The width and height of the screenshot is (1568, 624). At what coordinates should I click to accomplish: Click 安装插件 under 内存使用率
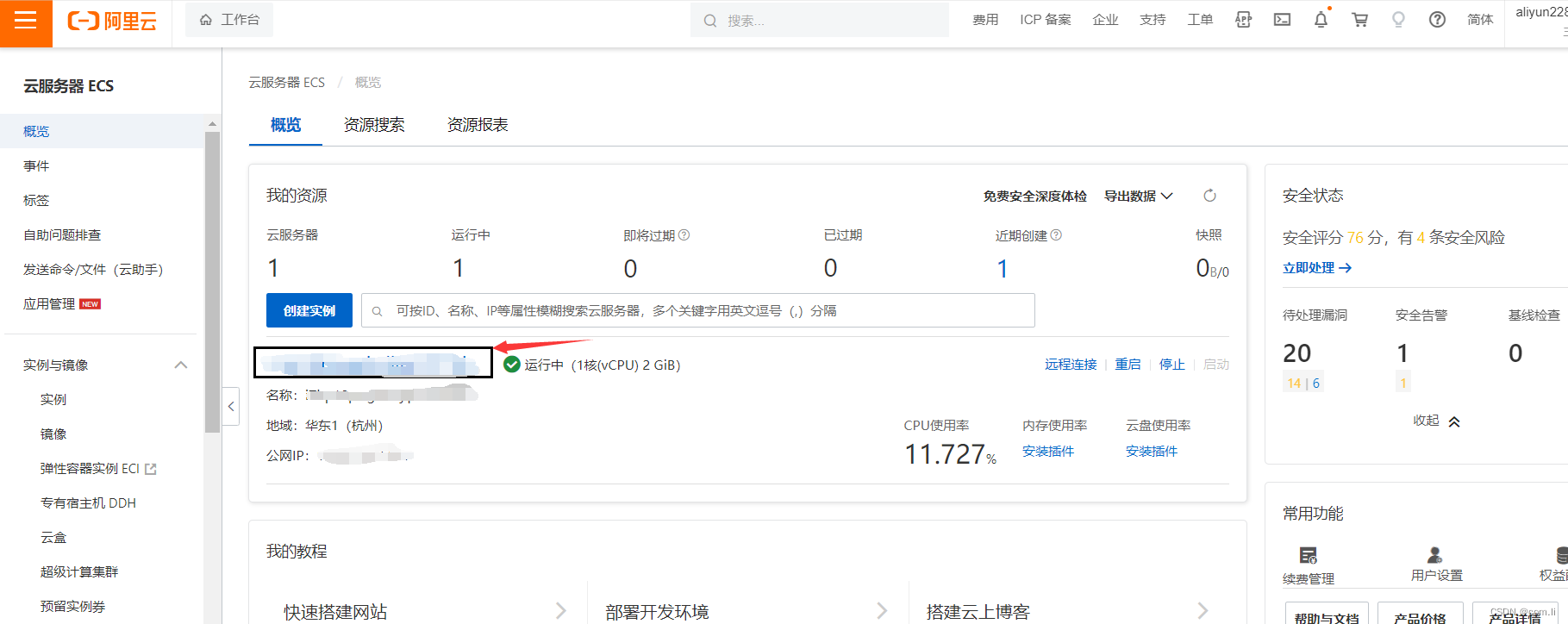[x=1048, y=451]
